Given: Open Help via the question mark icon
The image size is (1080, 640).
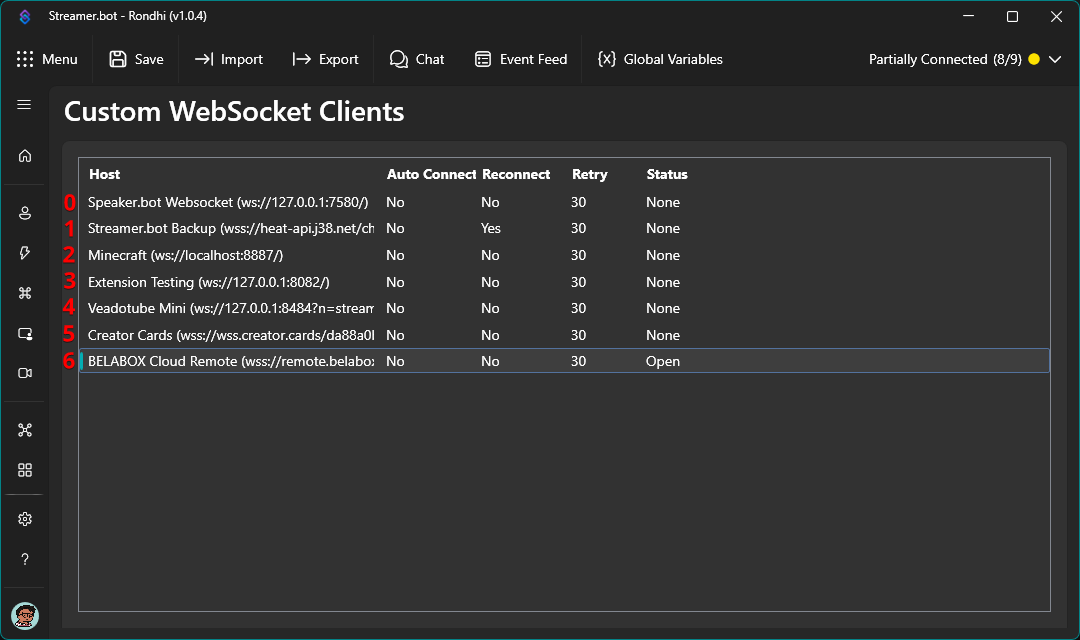Looking at the screenshot, I should tap(24, 558).
